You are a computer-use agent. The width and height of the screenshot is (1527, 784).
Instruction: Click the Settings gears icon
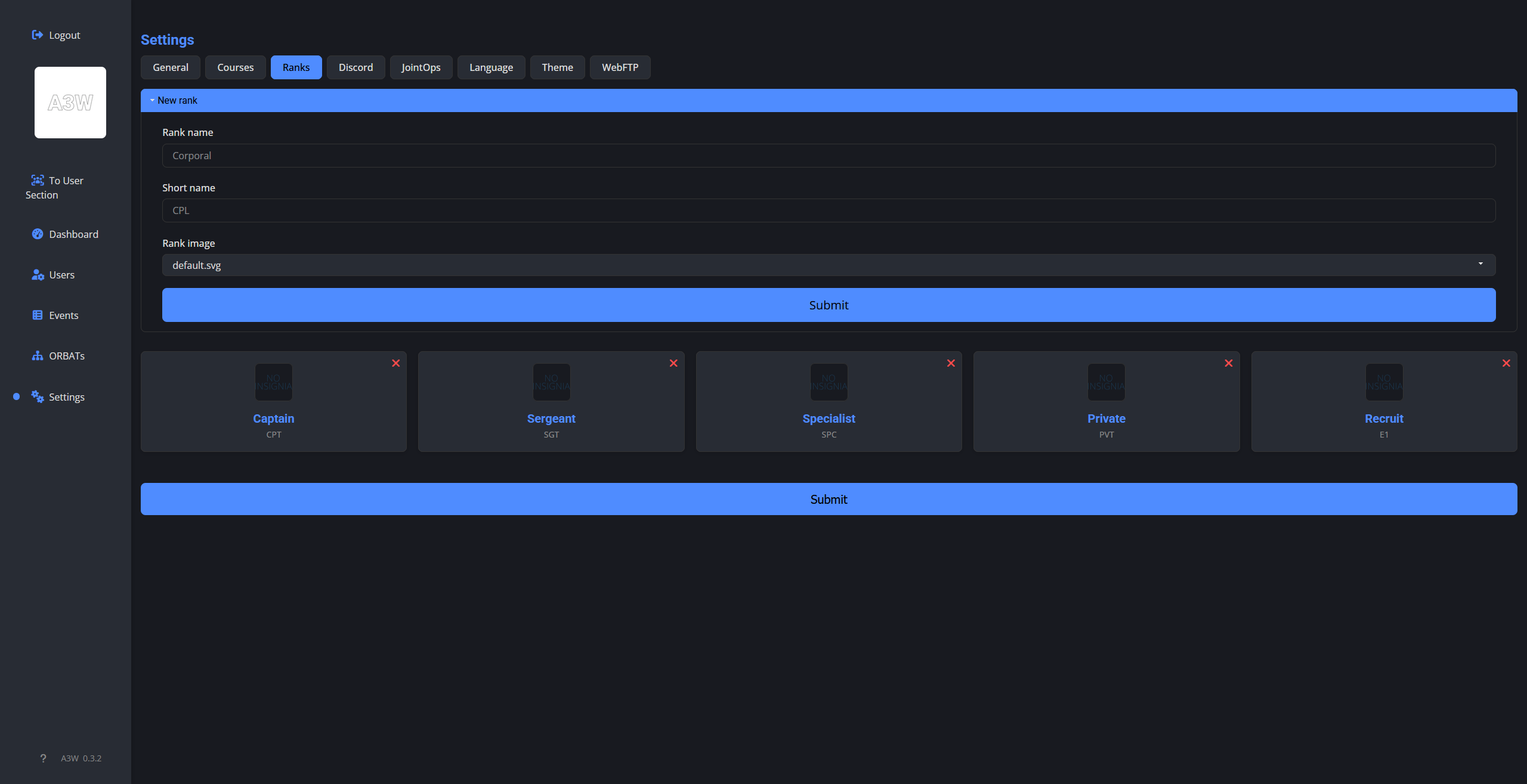point(37,396)
